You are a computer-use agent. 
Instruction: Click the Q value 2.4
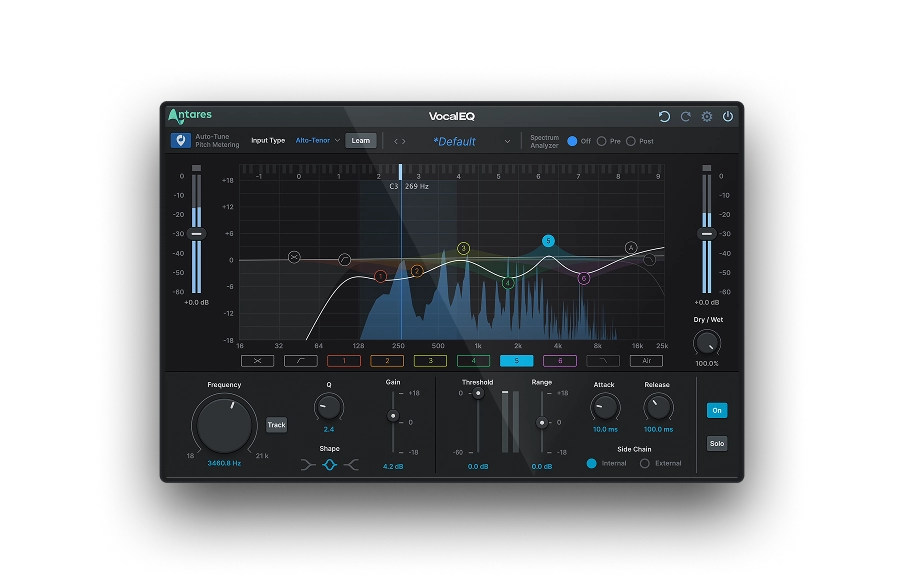point(329,429)
